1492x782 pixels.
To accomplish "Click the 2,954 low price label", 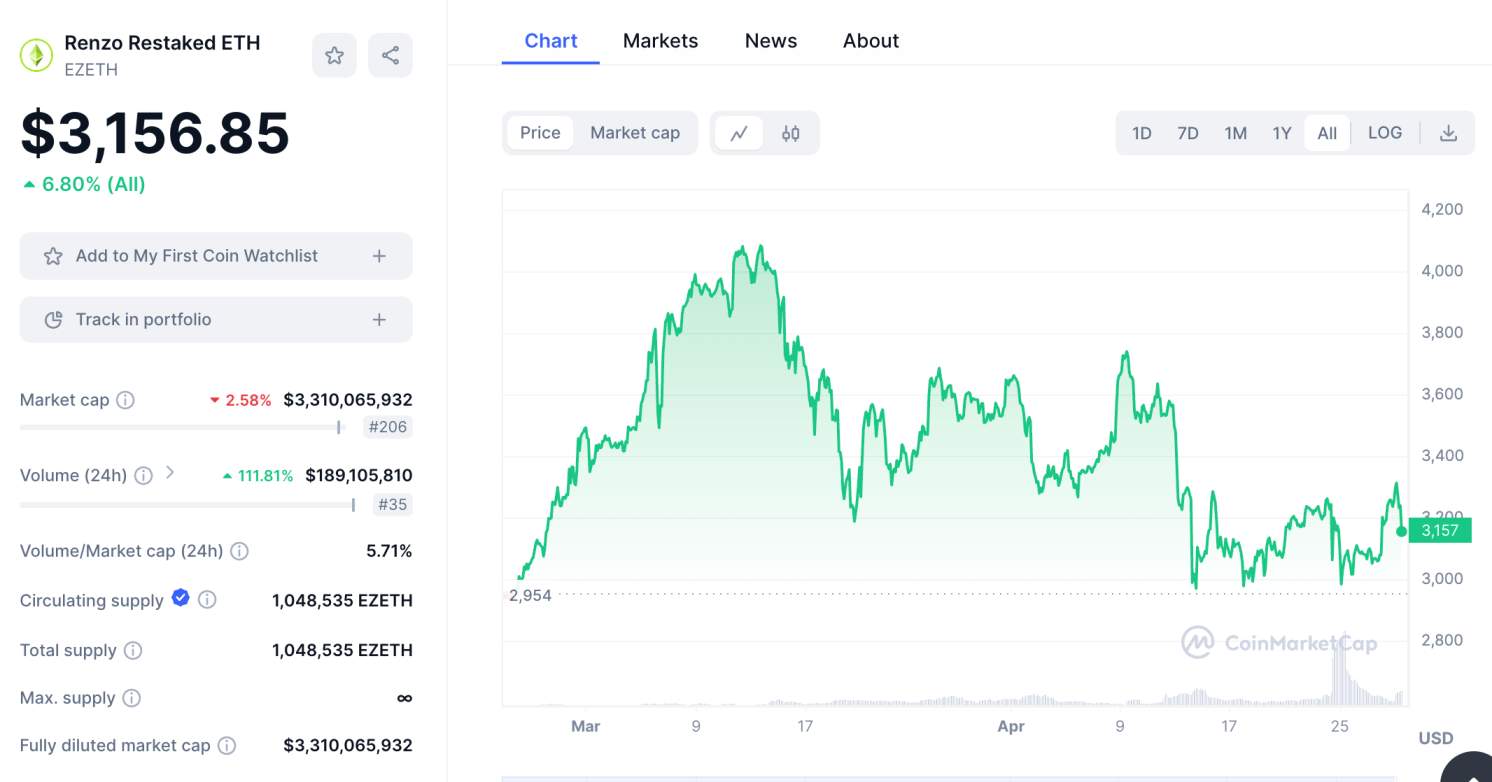I will coord(530,595).
